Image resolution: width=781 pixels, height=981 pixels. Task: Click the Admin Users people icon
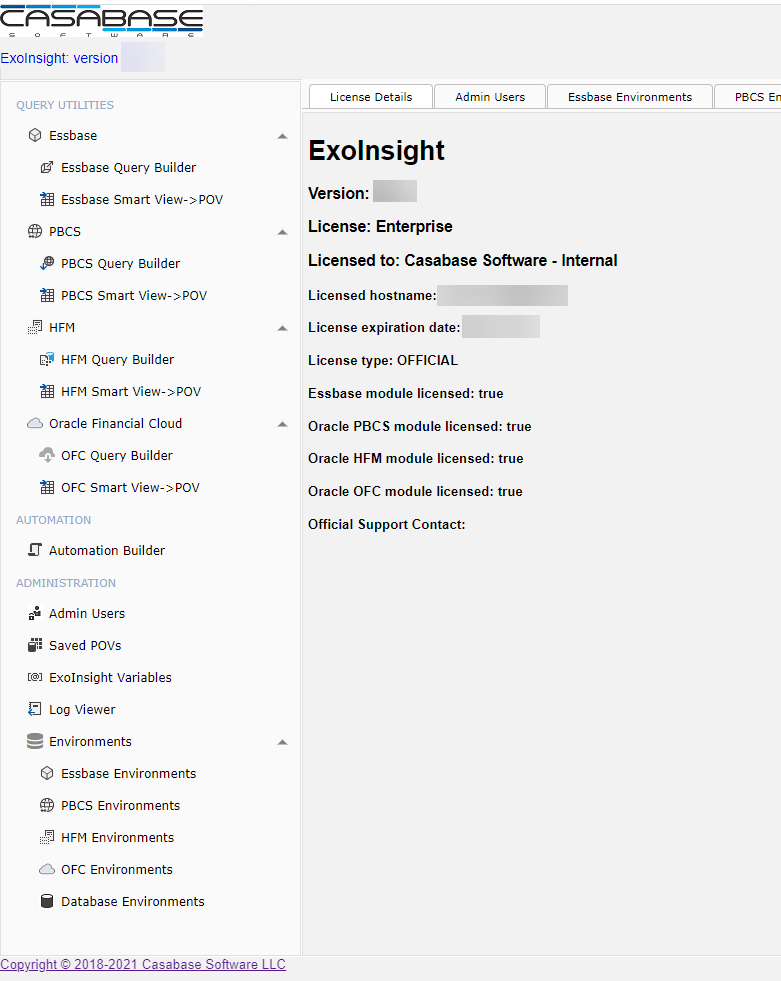tap(35, 613)
